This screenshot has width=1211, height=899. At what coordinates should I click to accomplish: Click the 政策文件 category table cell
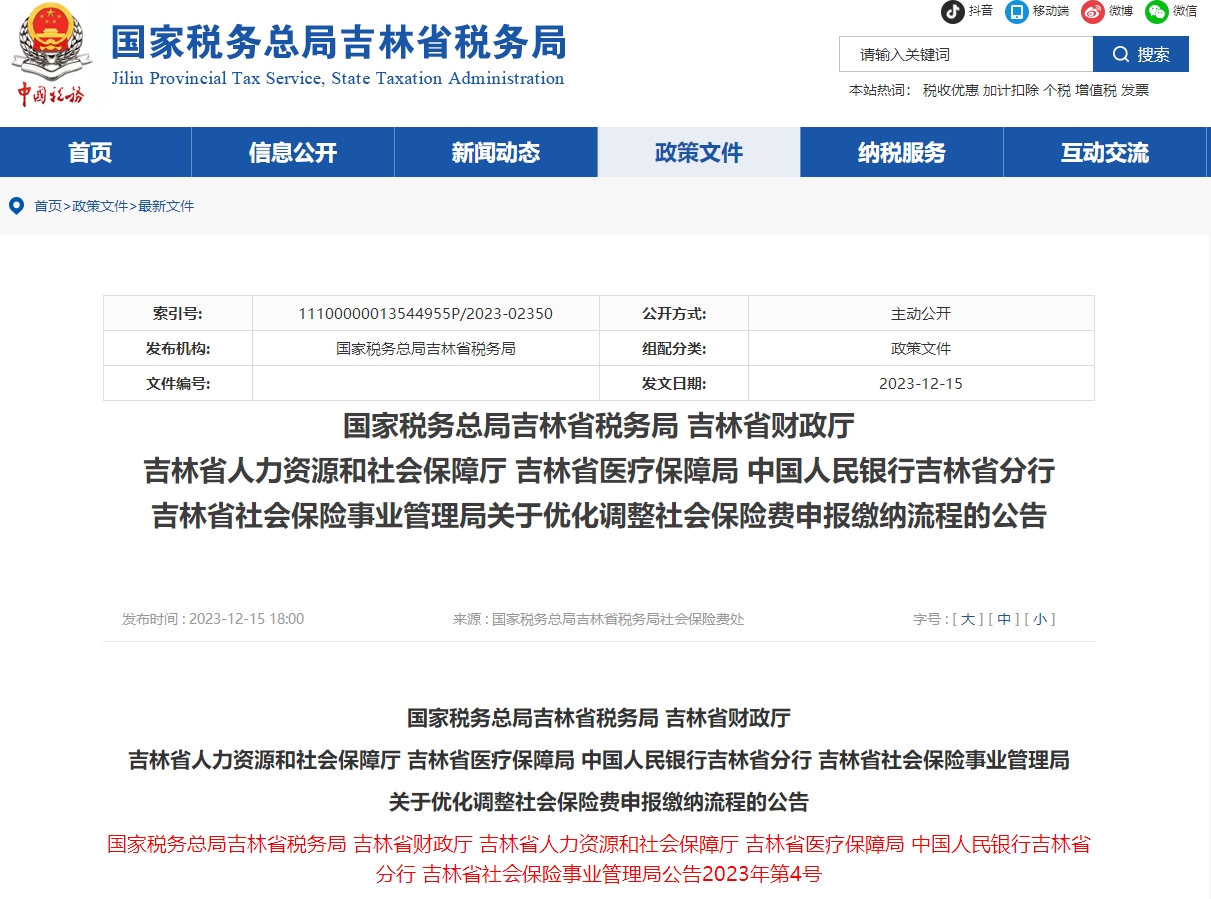tap(921, 348)
